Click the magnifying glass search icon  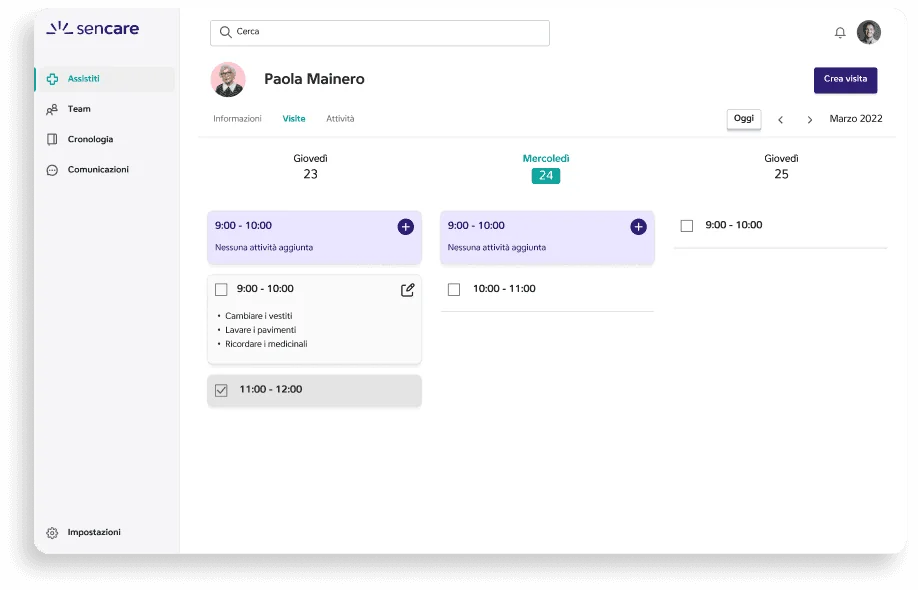[225, 32]
